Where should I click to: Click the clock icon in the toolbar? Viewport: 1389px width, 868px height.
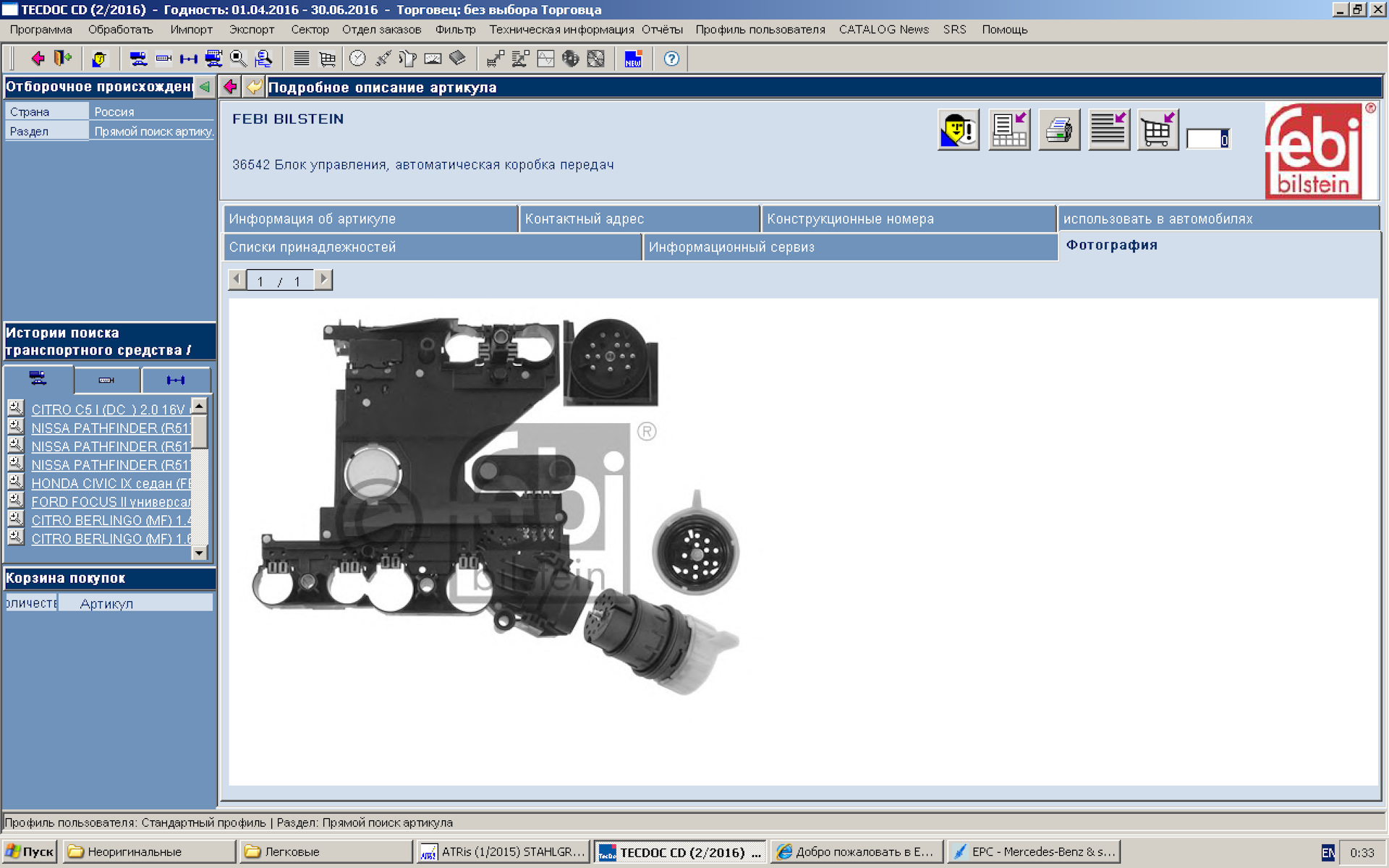357,59
